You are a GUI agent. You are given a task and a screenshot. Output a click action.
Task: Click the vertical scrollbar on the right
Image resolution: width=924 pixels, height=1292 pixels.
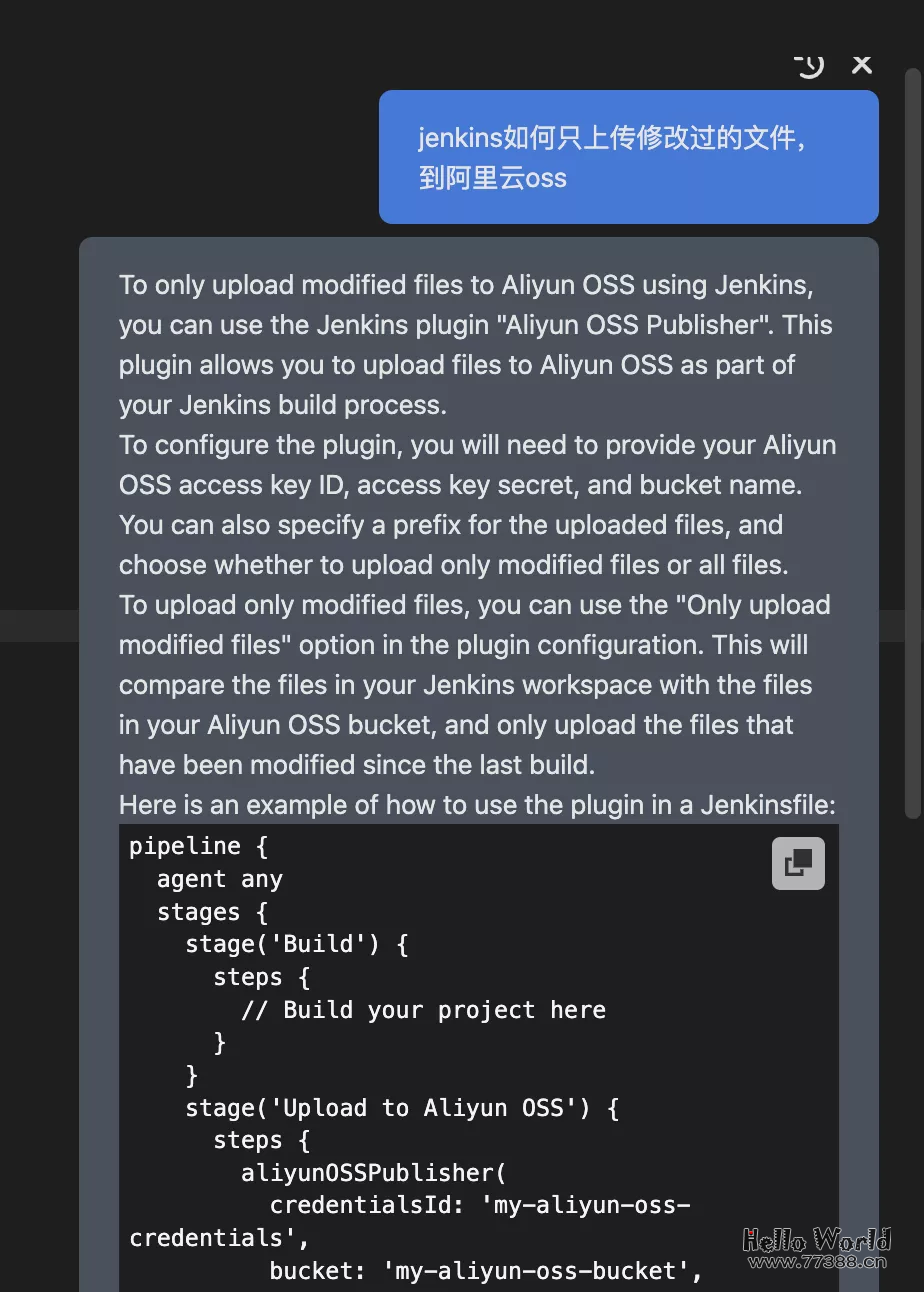pyautogui.click(x=912, y=440)
